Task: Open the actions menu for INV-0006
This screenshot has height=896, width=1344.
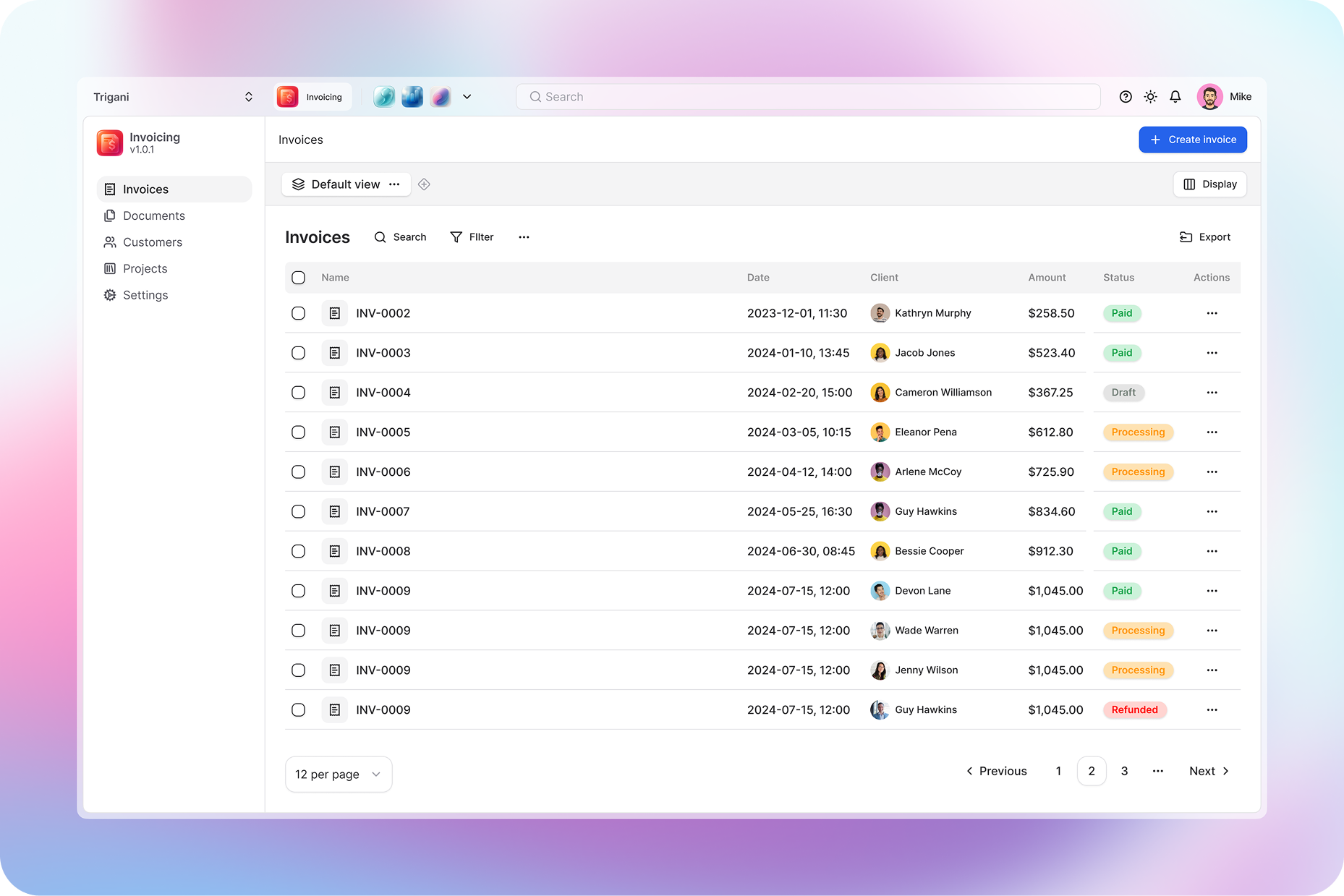Action: tap(1212, 472)
